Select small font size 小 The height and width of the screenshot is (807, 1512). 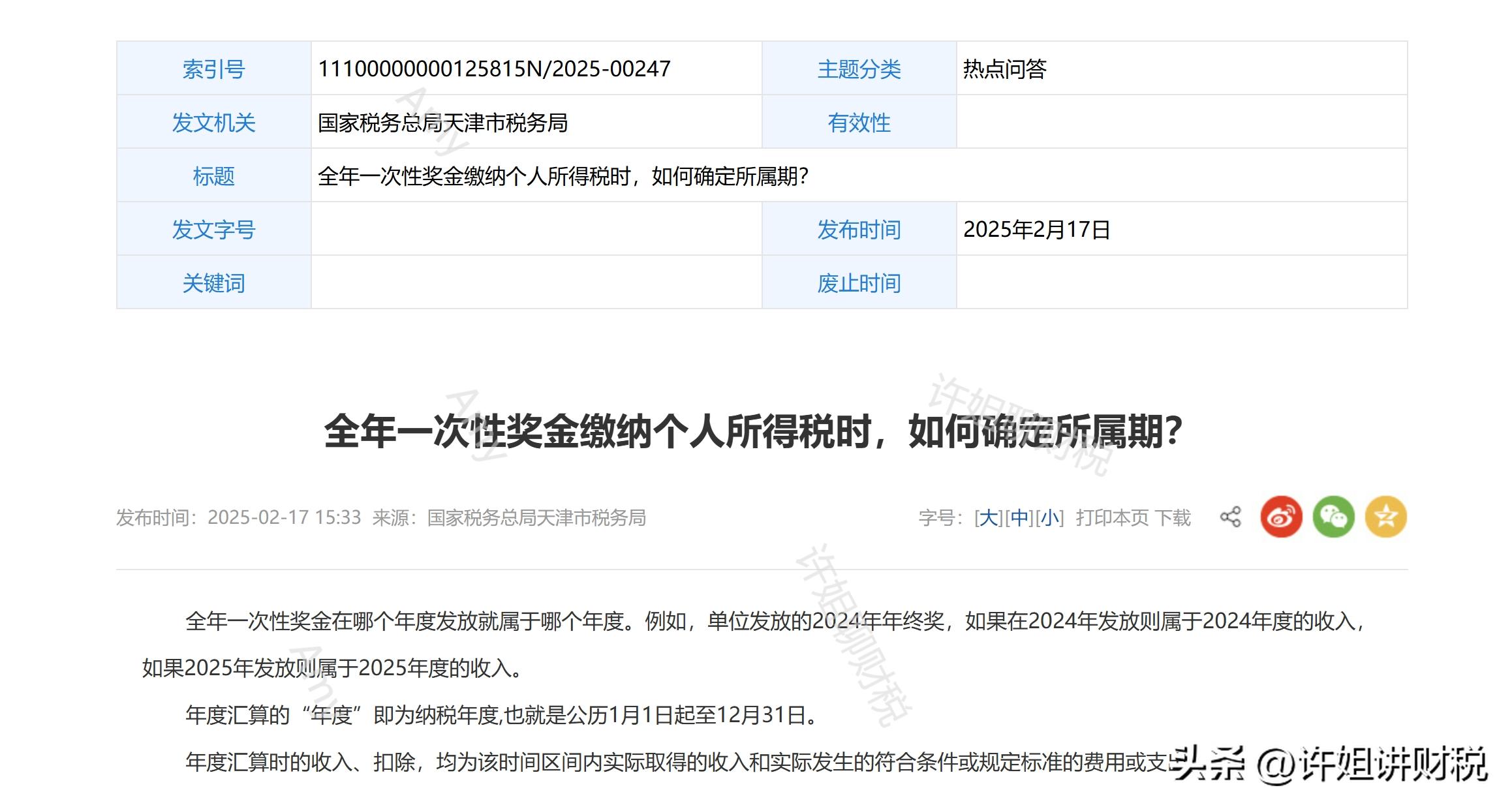click(1051, 517)
